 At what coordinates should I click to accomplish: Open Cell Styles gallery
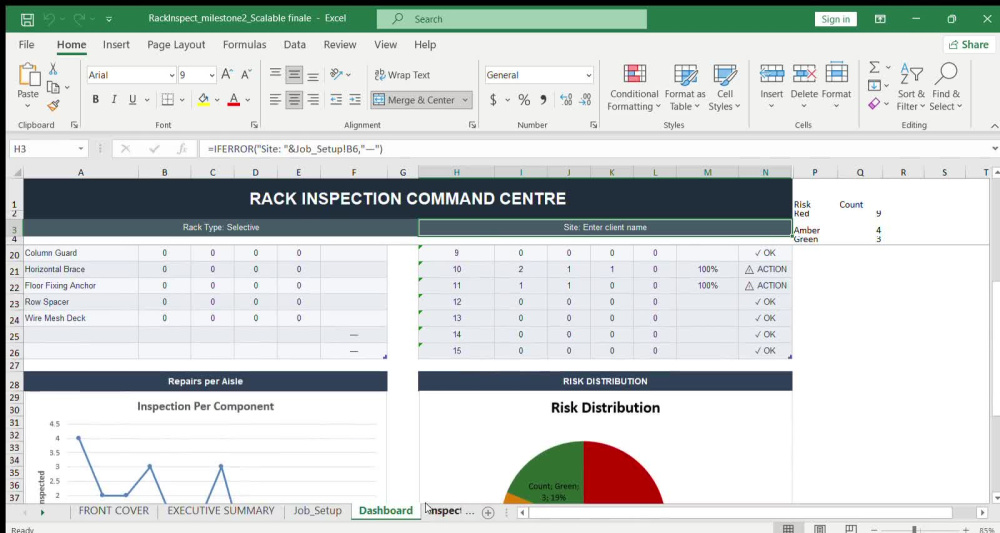[724, 87]
